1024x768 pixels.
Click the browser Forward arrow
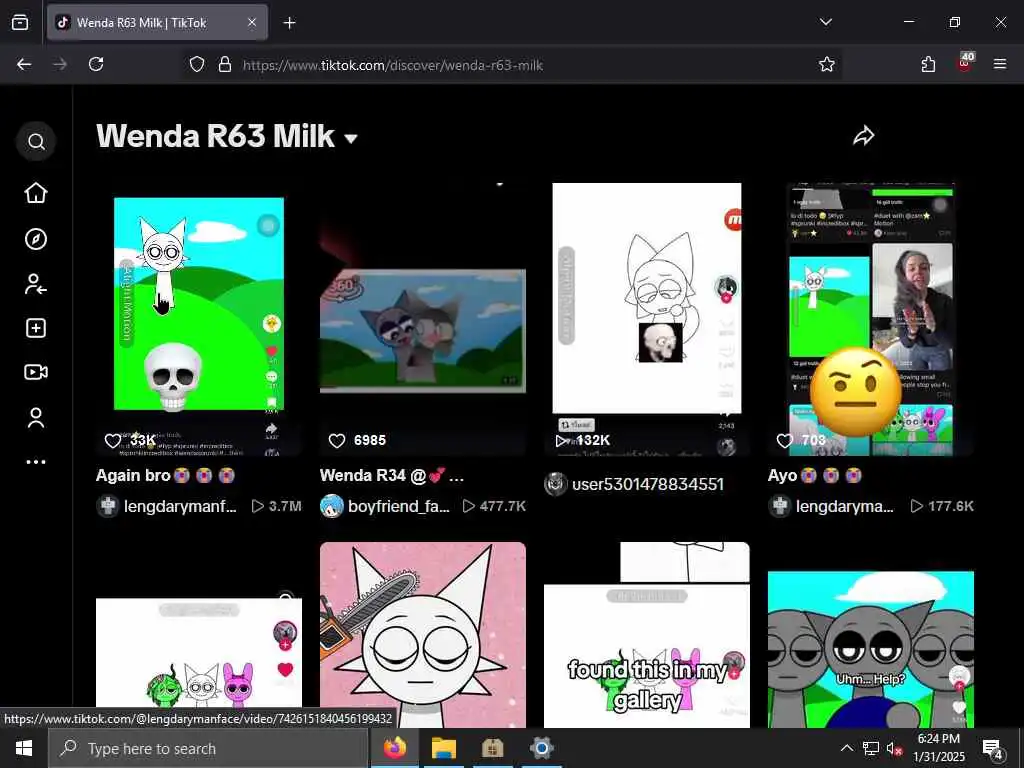60,64
